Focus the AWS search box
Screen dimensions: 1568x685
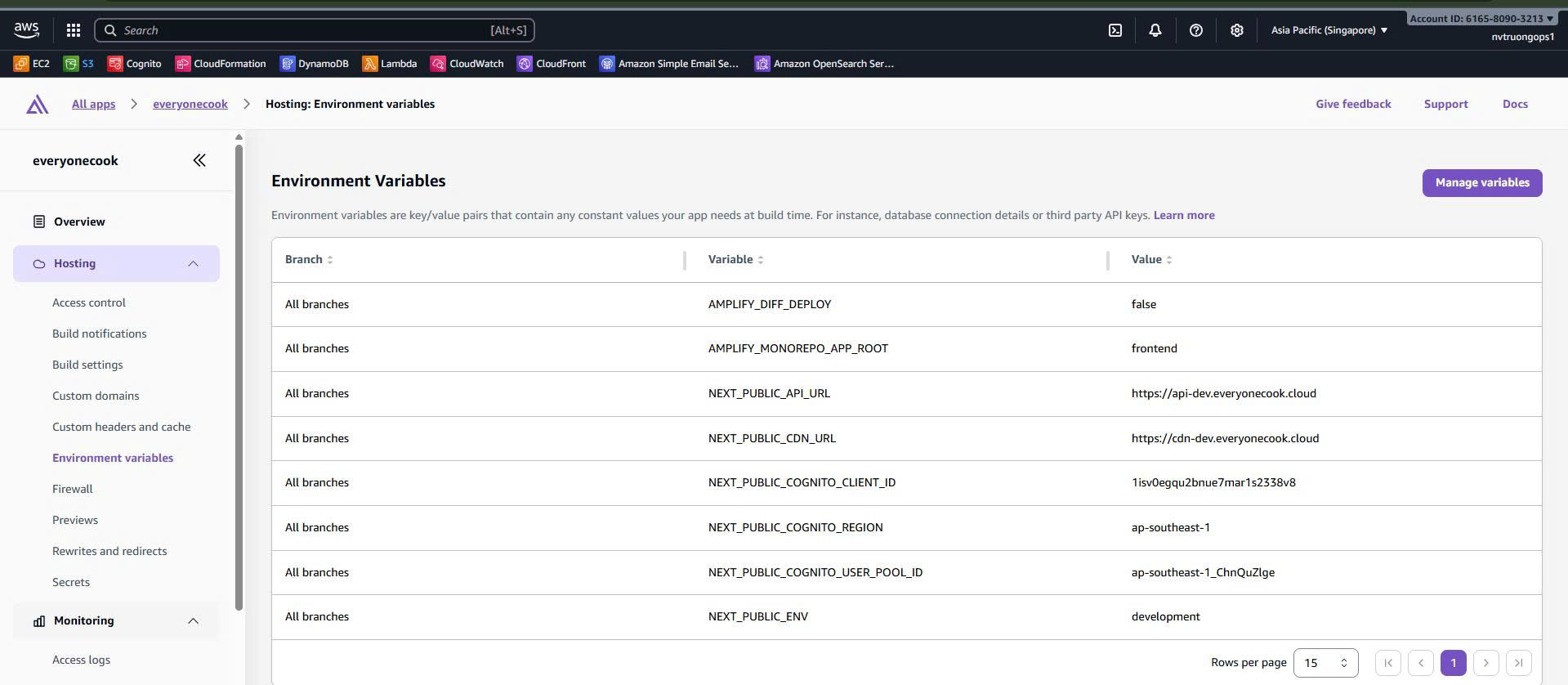pos(315,30)
